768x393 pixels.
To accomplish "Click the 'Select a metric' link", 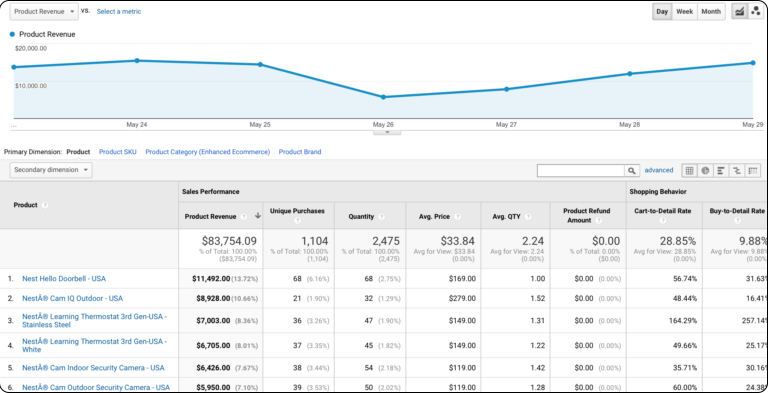I will pyautogui.click(x=119, y=11).
